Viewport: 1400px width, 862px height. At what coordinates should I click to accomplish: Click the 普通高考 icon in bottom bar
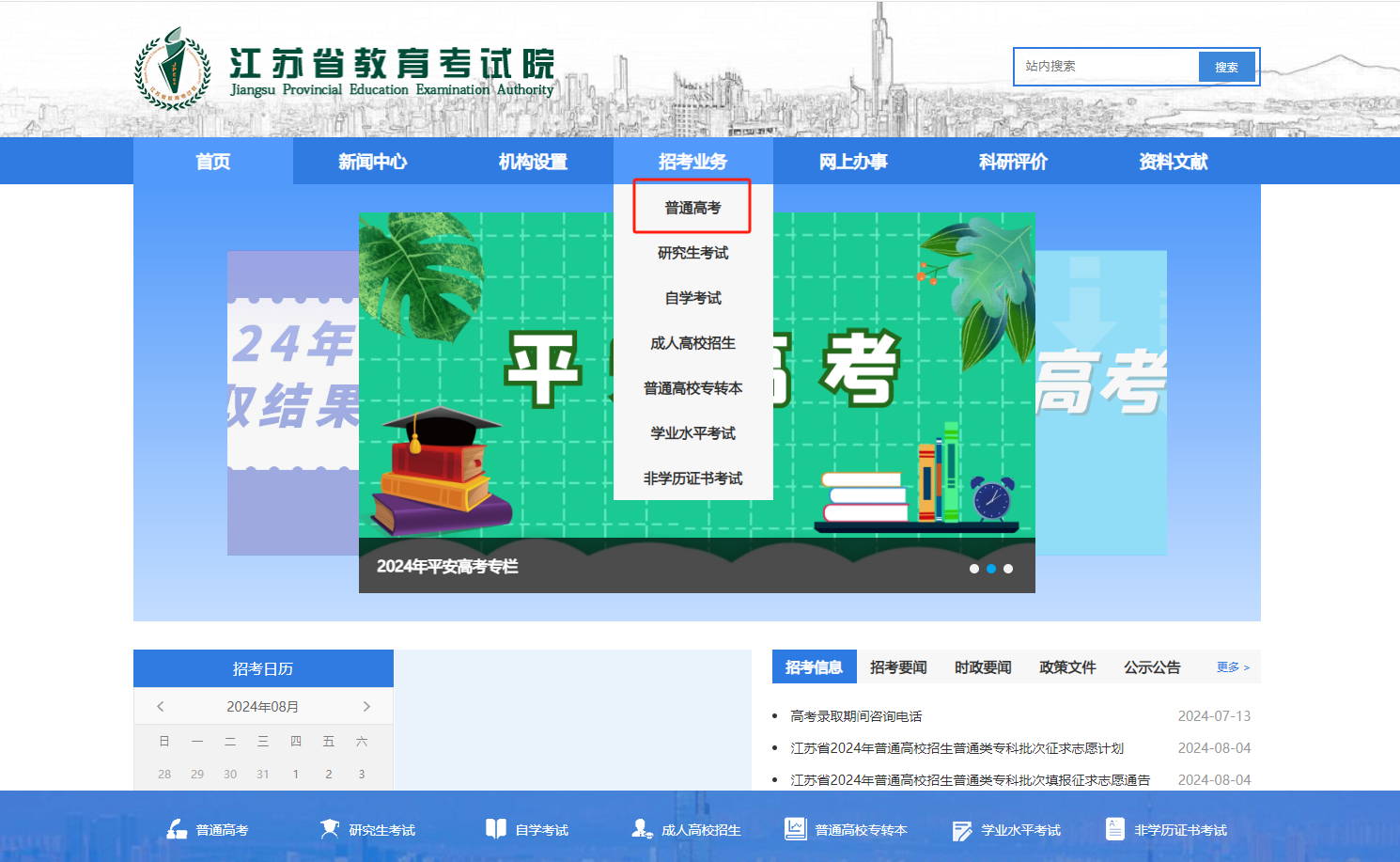pyautogui.click(x=177, y=829)
